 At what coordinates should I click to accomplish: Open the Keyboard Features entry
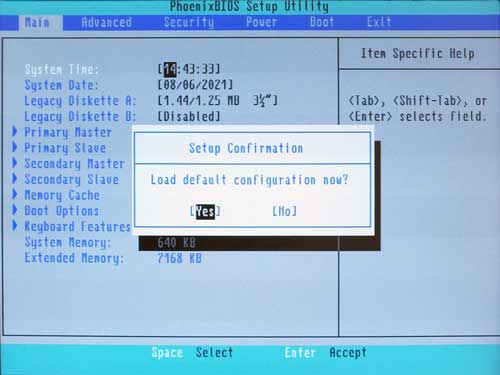click(77, 227)
